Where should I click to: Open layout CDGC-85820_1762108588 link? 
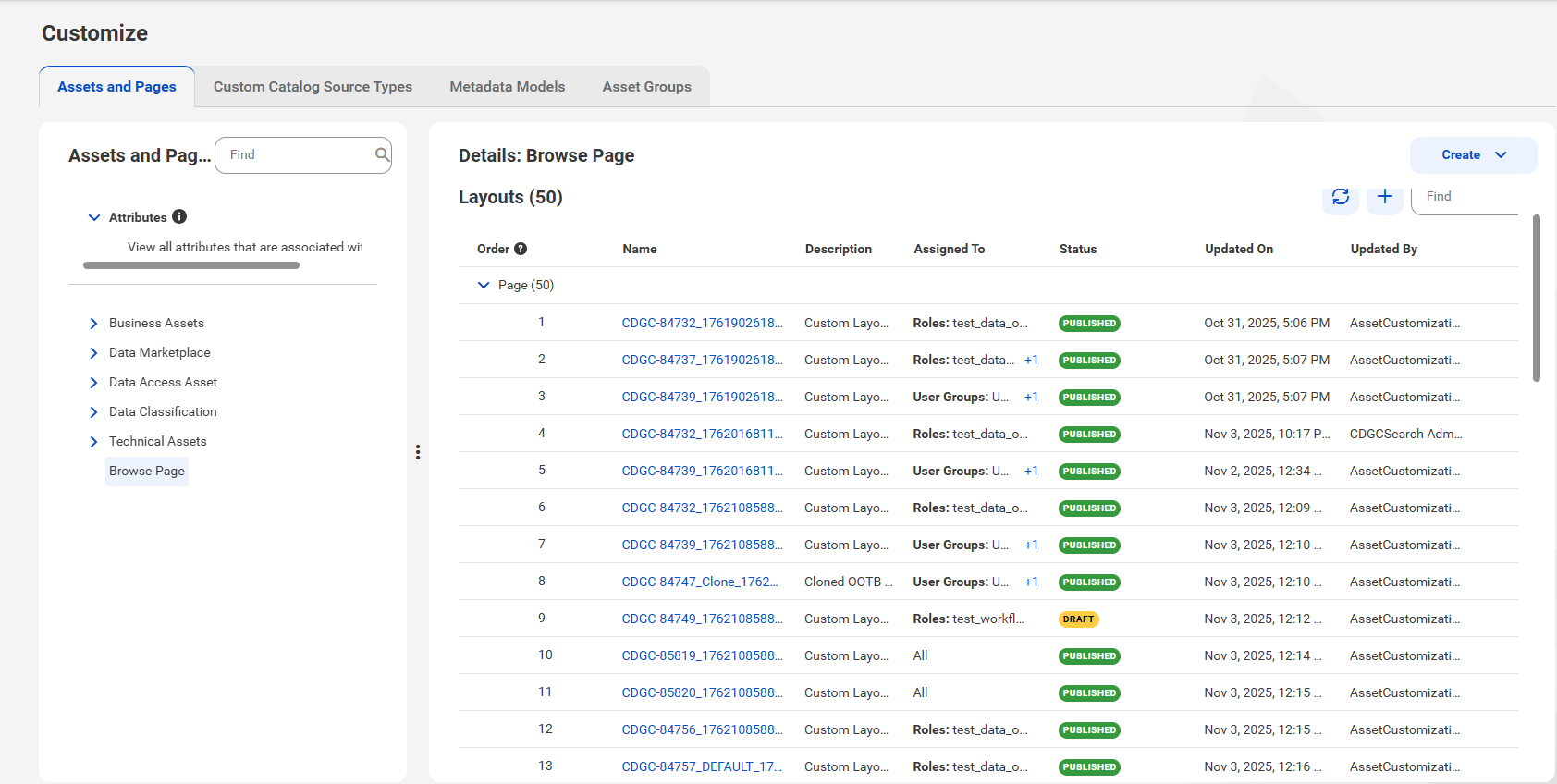(x=702, y=692)
